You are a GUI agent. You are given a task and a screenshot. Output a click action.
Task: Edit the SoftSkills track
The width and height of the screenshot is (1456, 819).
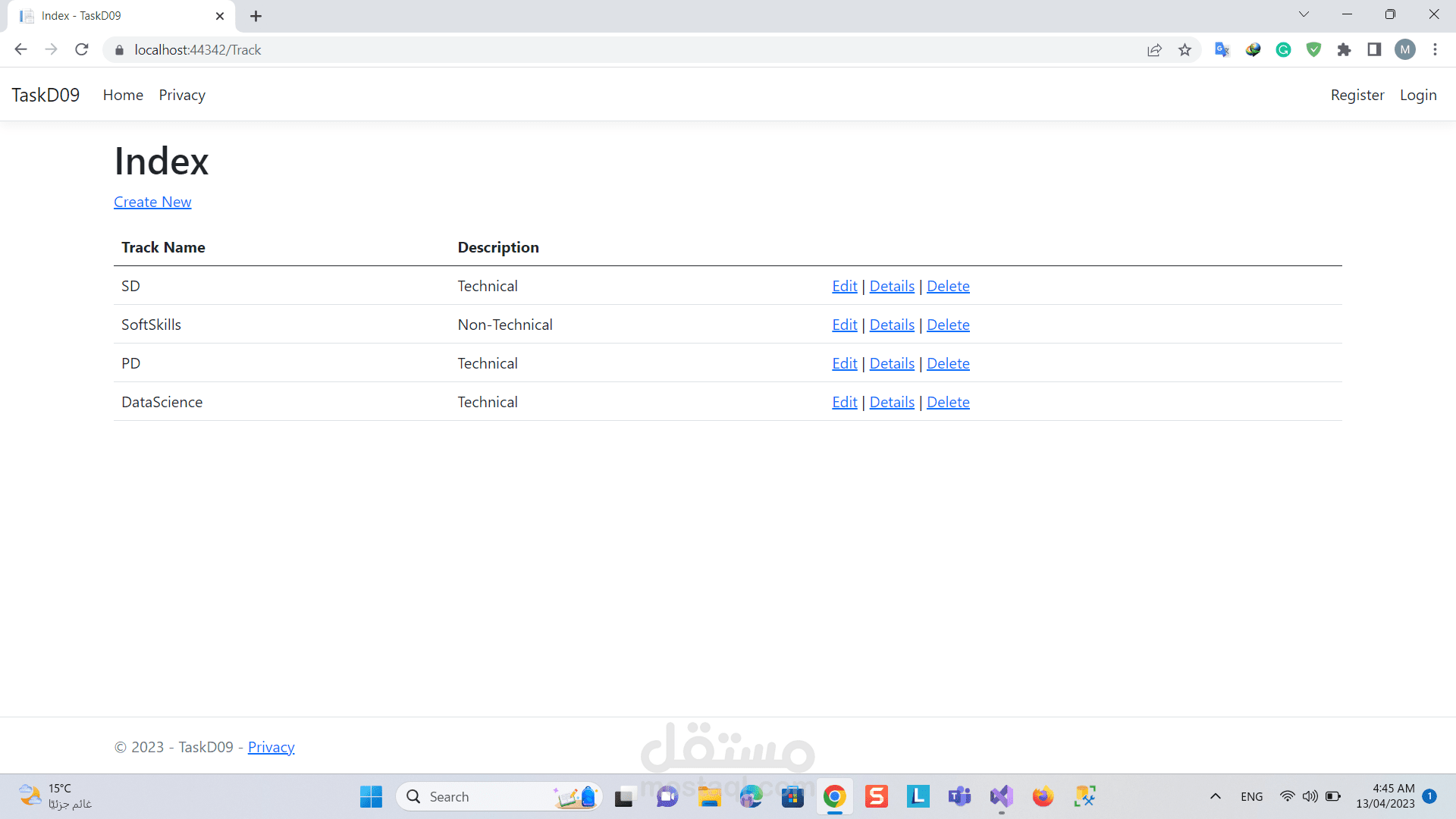point(844,325)
